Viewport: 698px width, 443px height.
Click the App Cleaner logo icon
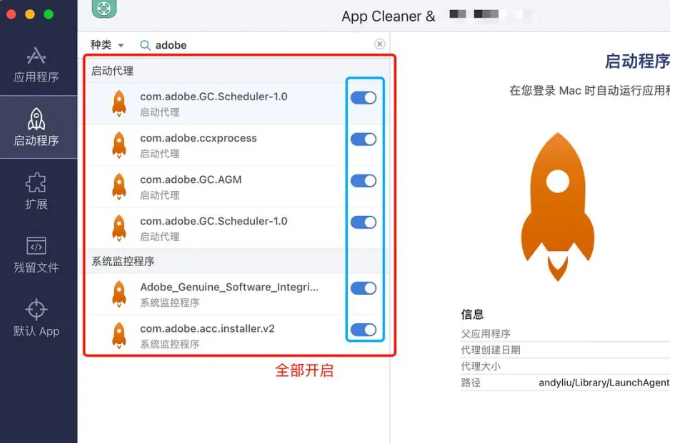pos(104,8)
